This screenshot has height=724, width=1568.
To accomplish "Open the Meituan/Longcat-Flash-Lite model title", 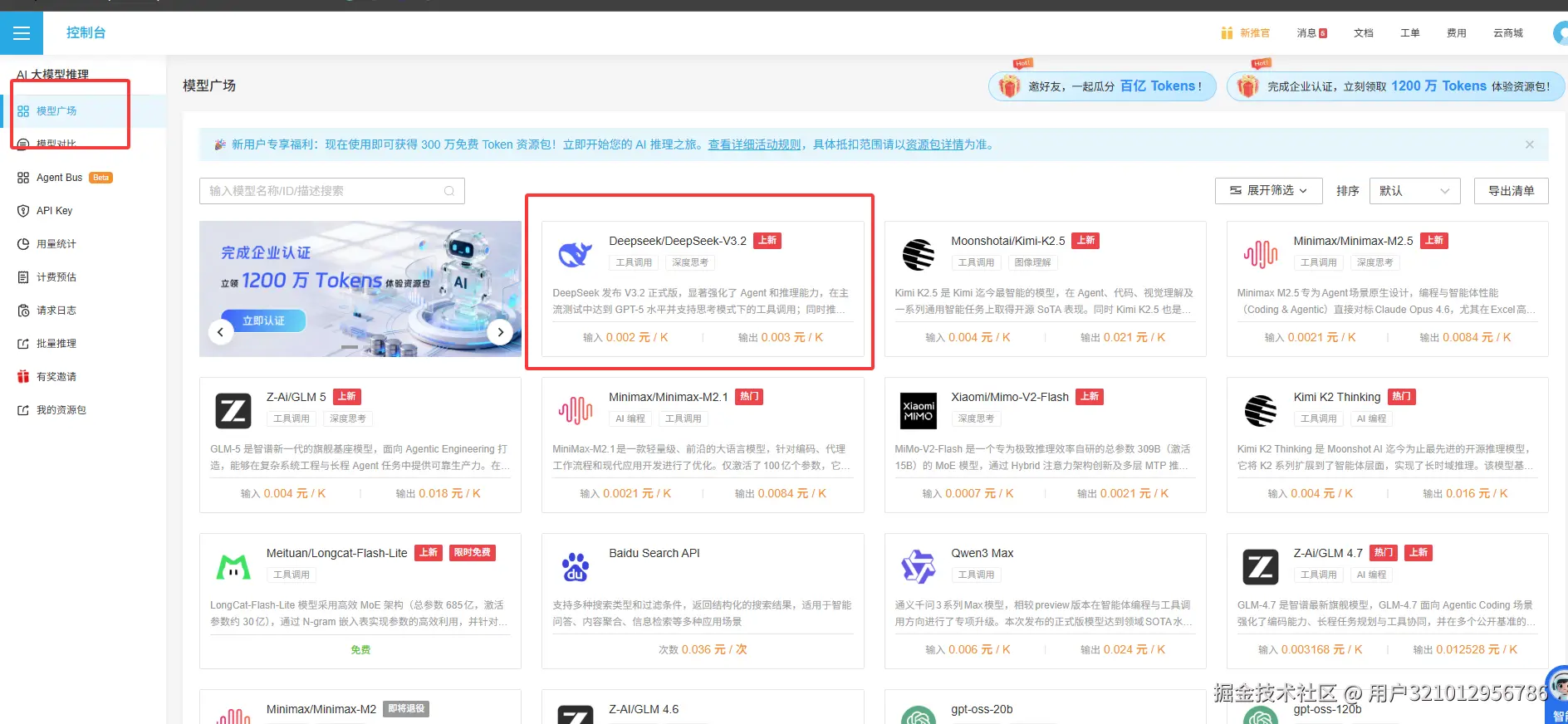I will (x=336, y=553).
